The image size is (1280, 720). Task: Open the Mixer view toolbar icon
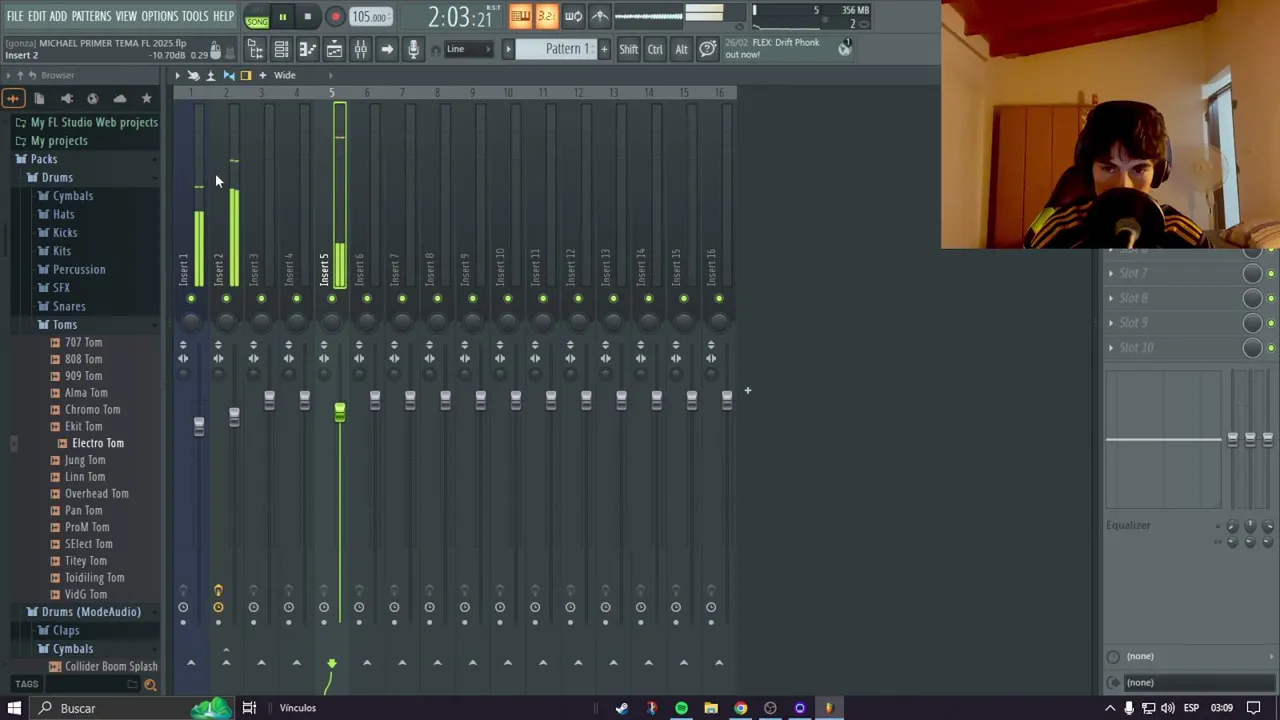(360, 49)
